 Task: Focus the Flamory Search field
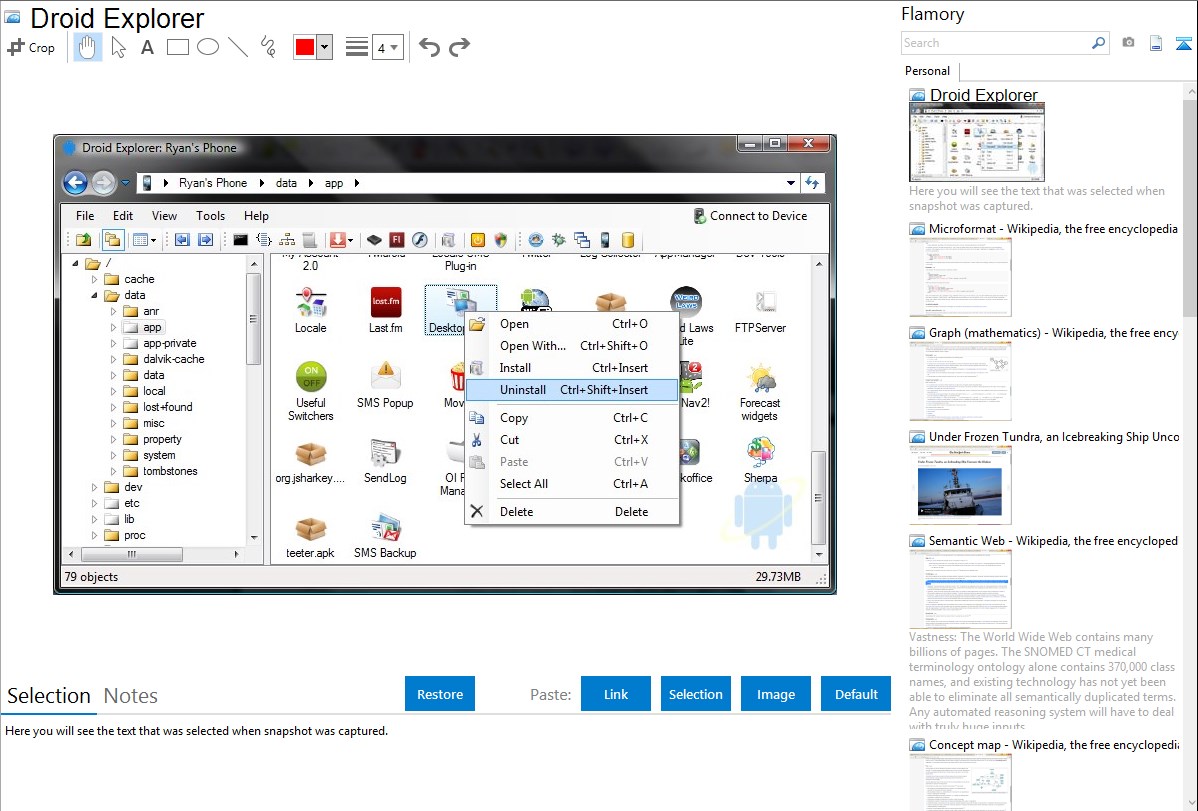996,43
